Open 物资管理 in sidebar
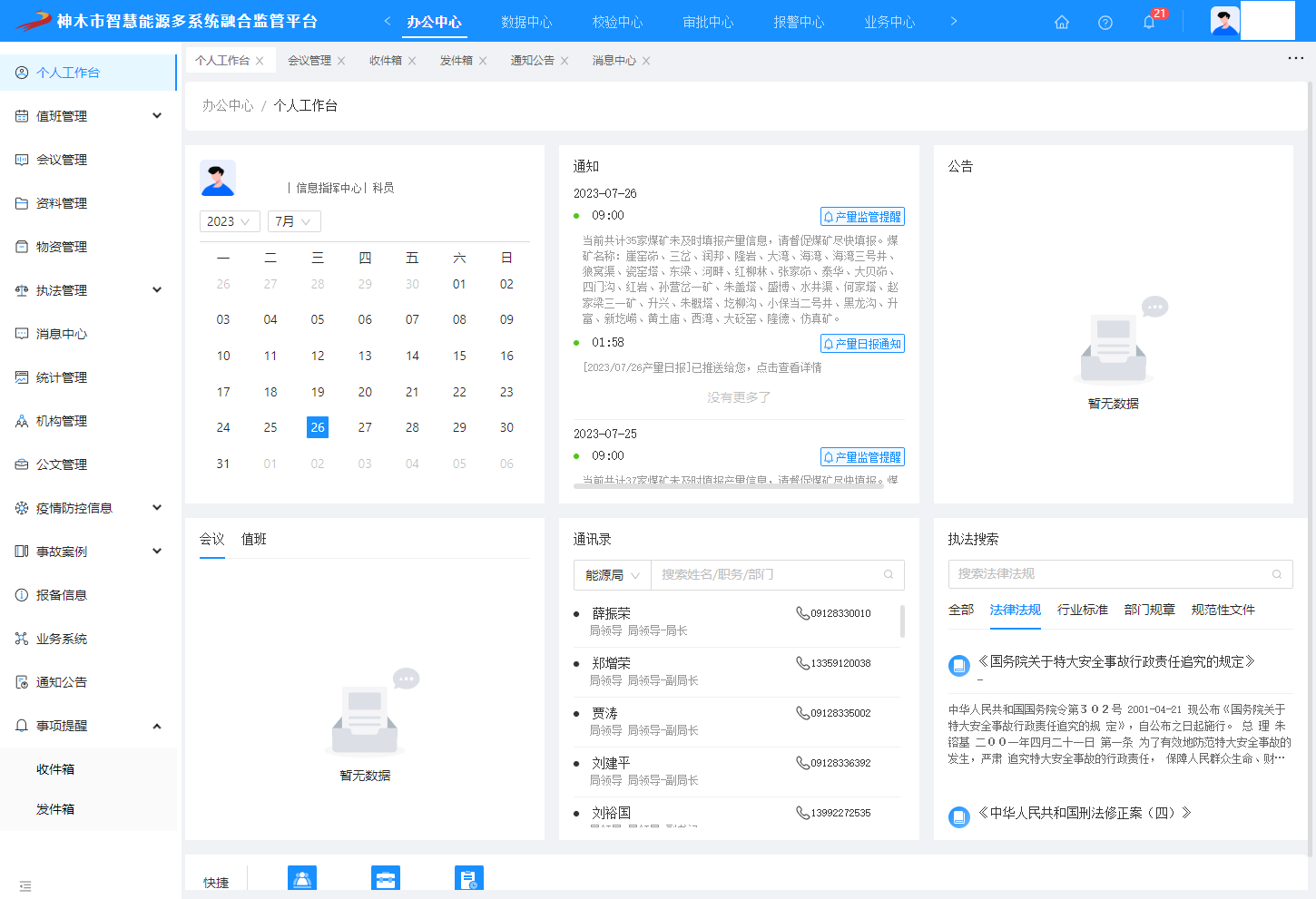 (88, 247)
